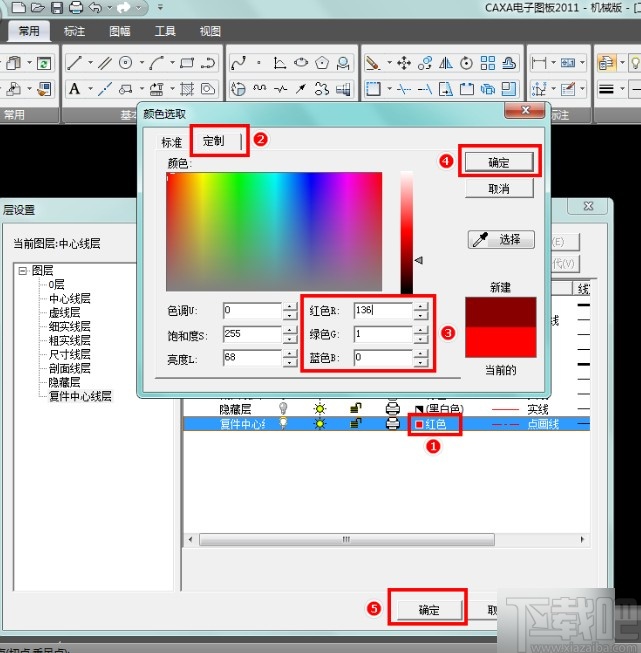This screenshot has height=653, width=641.
Task: Select the Arc drawing tool
Action: [157, 63]
